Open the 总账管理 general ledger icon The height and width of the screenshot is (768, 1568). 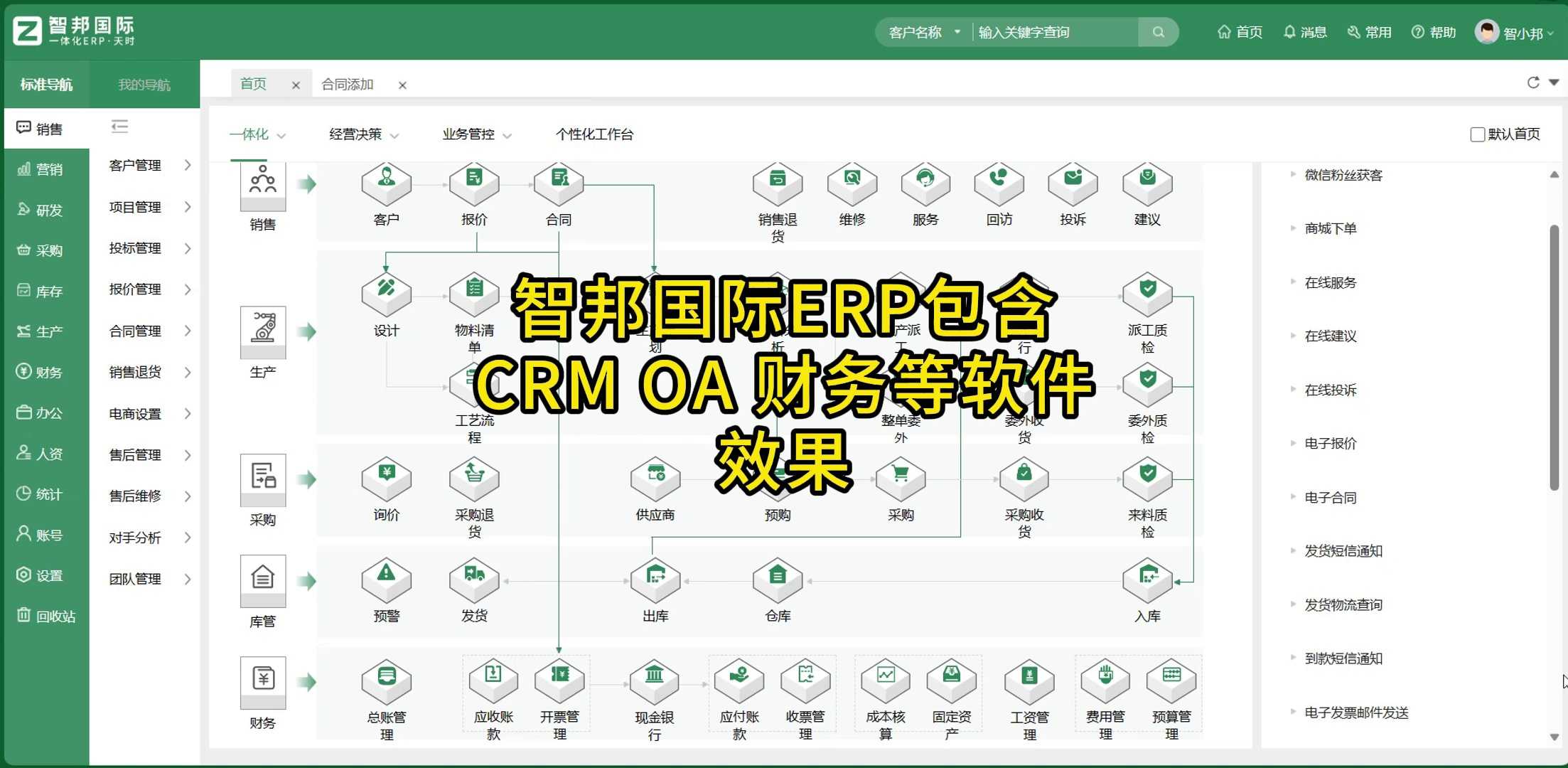click(x=386, y=681)
